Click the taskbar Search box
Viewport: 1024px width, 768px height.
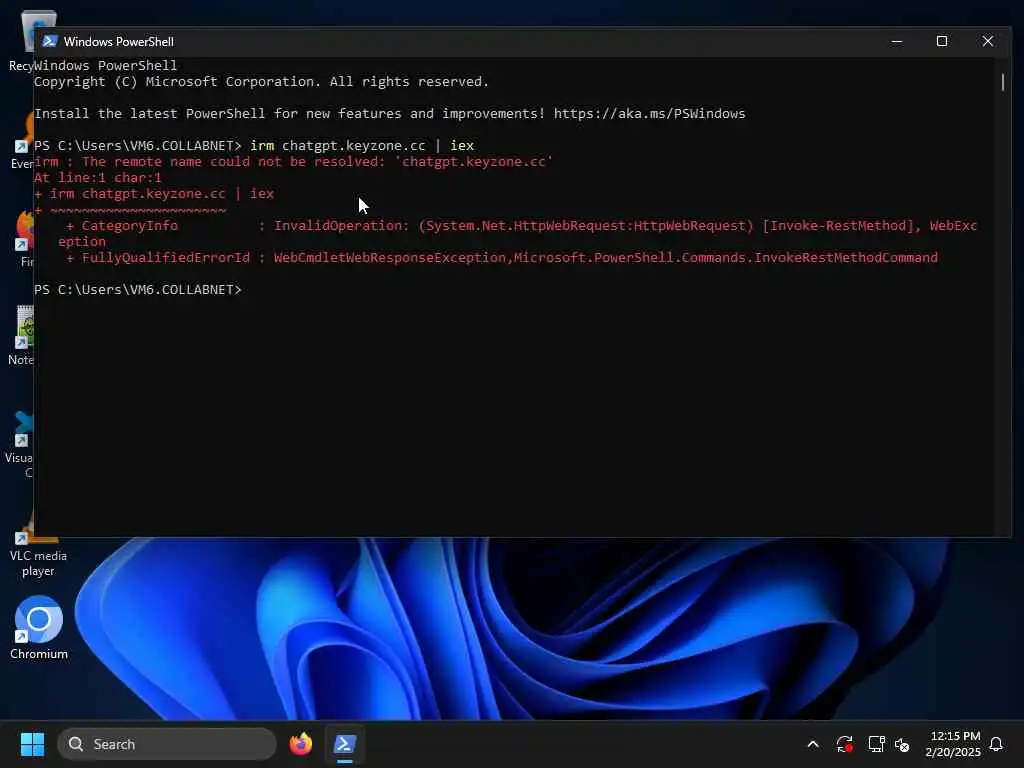point(167,744)
